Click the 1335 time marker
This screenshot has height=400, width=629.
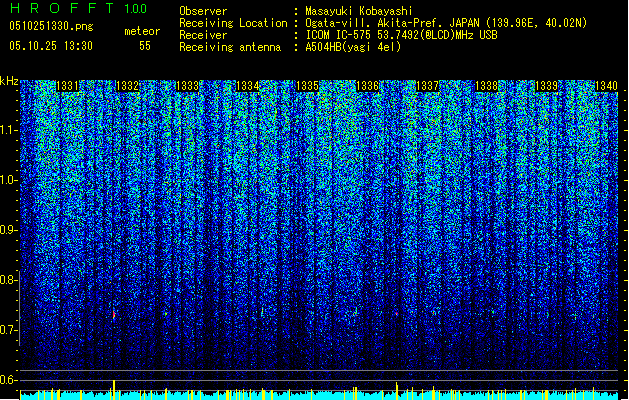[x=307, y=86]
